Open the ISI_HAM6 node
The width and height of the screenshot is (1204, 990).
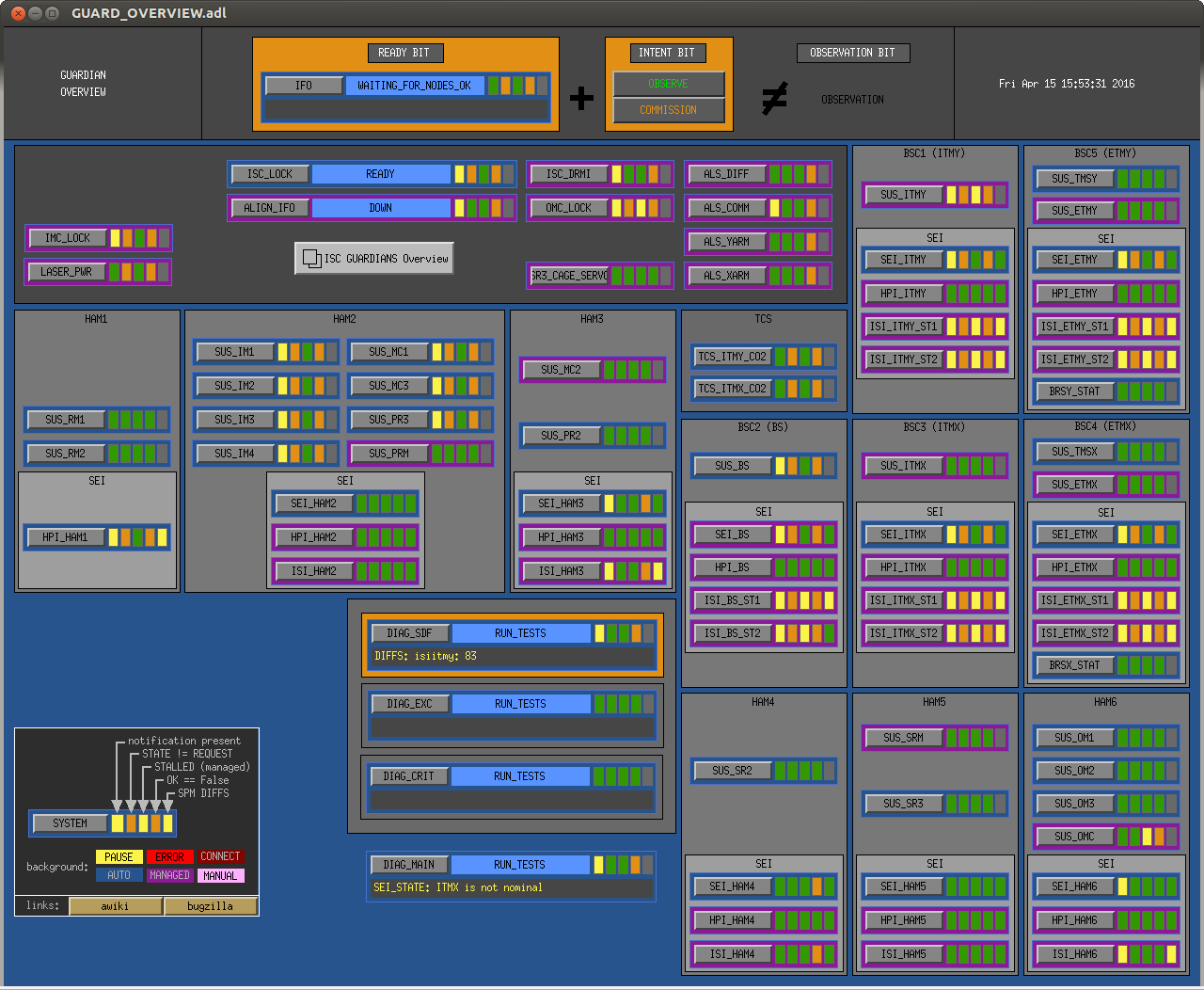pos(1075,954)
